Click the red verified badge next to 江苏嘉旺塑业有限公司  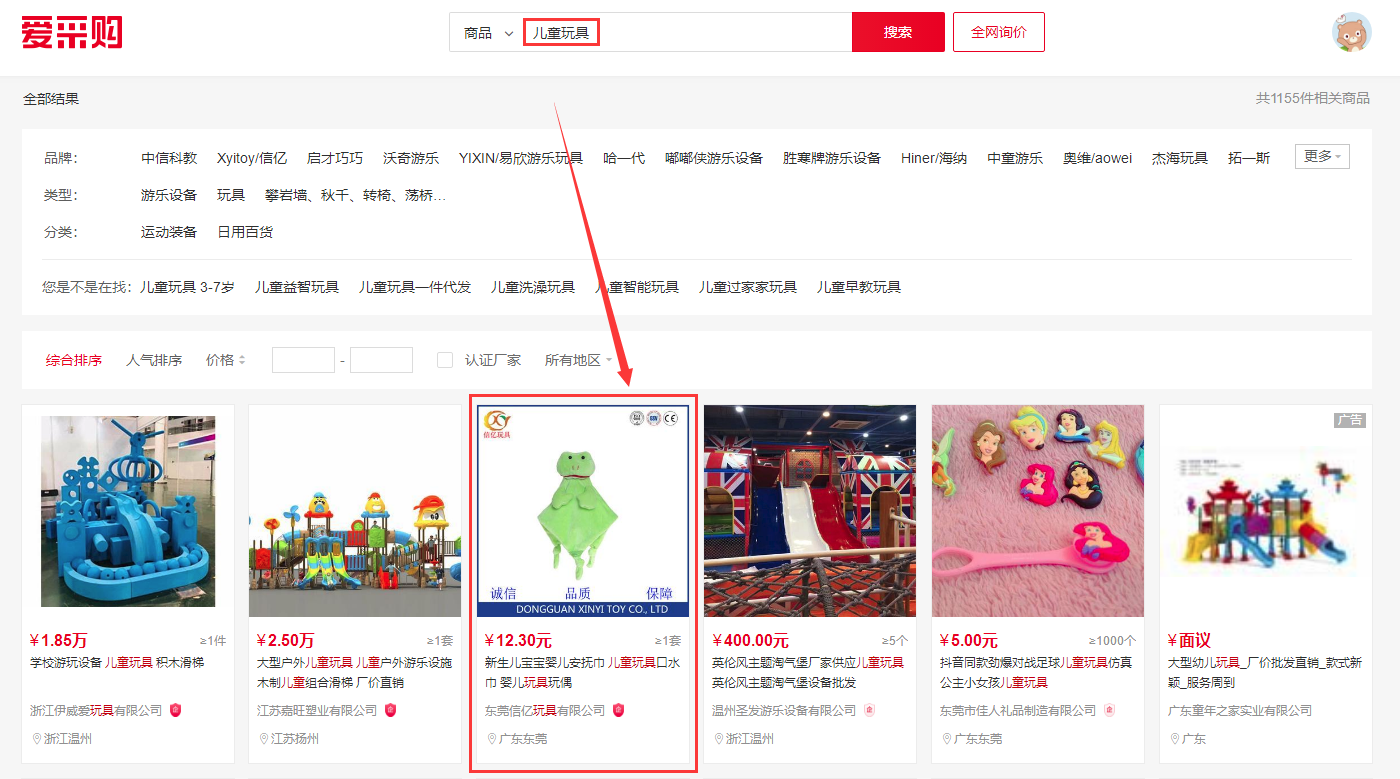391,710
